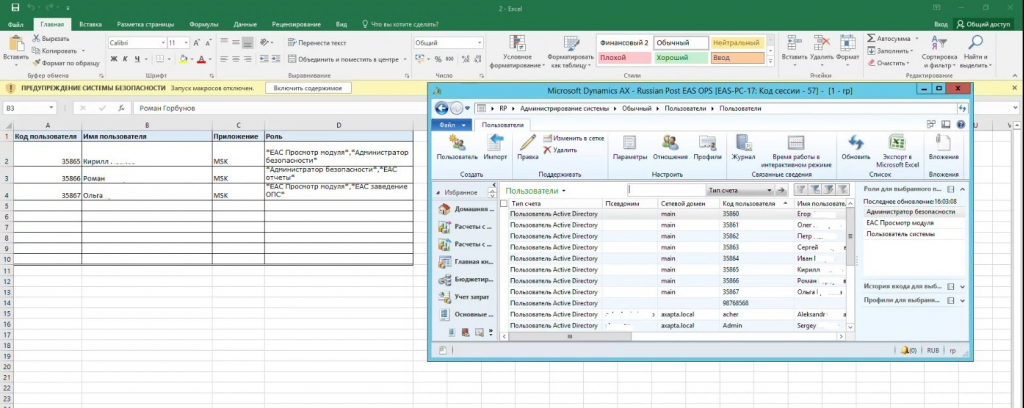
Task: Click Экспорт в Microsoft Excel icon
Action: pyautogui.click(x=897, y=144)
